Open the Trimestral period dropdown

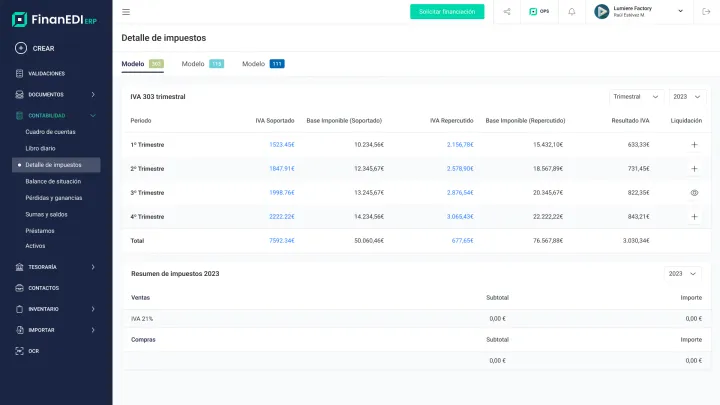point(636,97)
